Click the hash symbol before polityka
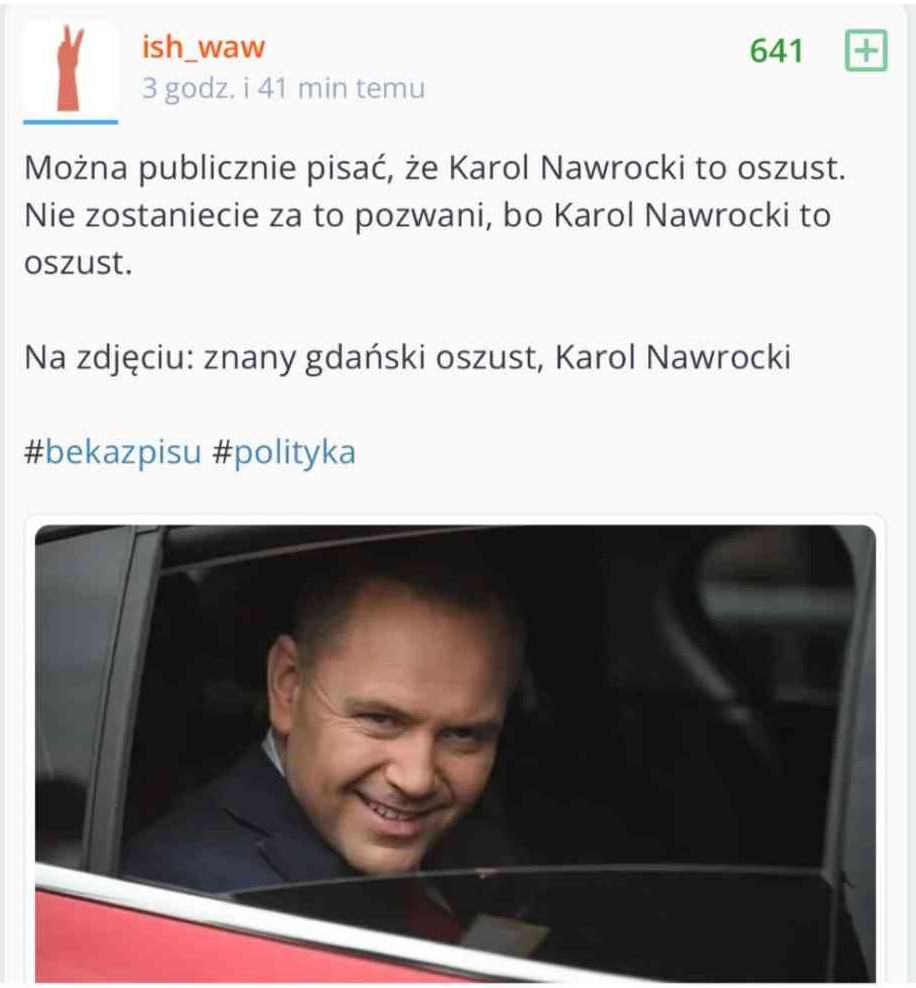The image size is (916, 988). tap(222, 452)
